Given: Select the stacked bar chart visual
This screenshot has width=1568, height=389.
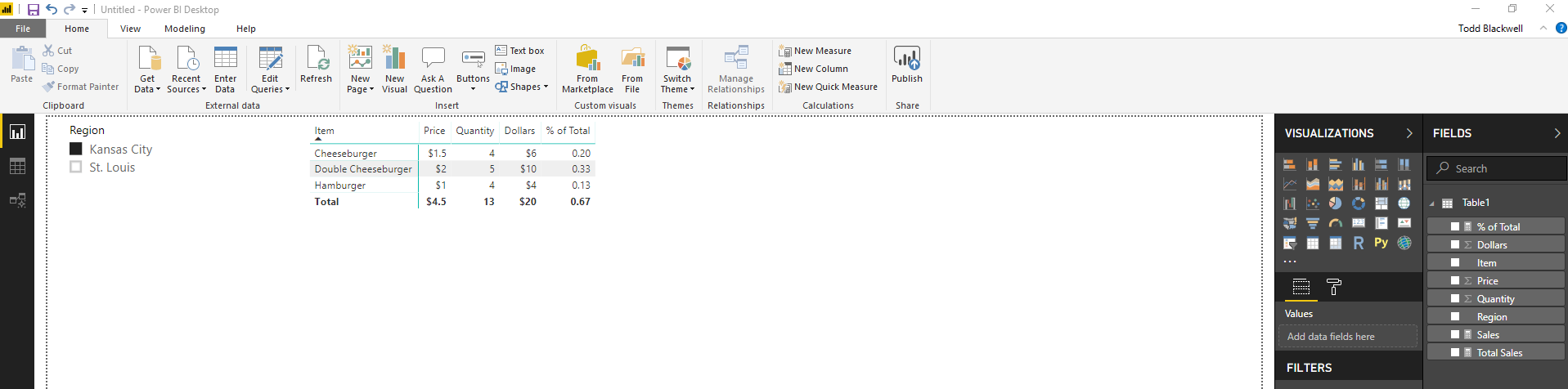Looking at the screenshot, I should coord(1290,164).
